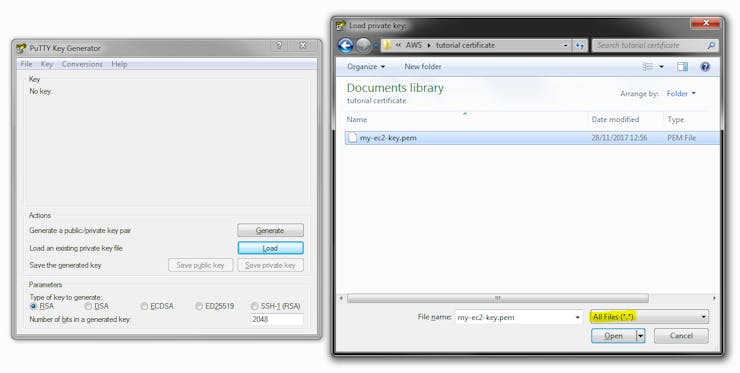Click the Cancel button in file dialog
This screenshot has height=373, width=740.
coord(681,336)
